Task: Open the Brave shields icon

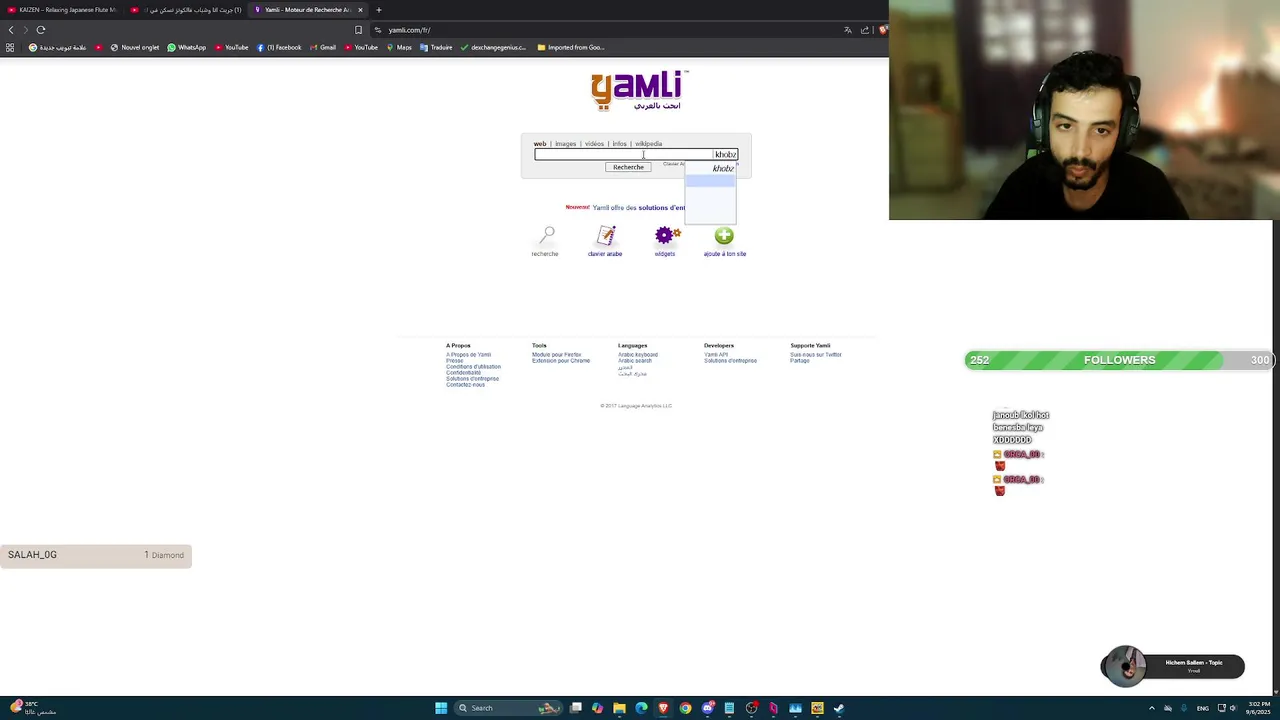Action: (883, 30)
